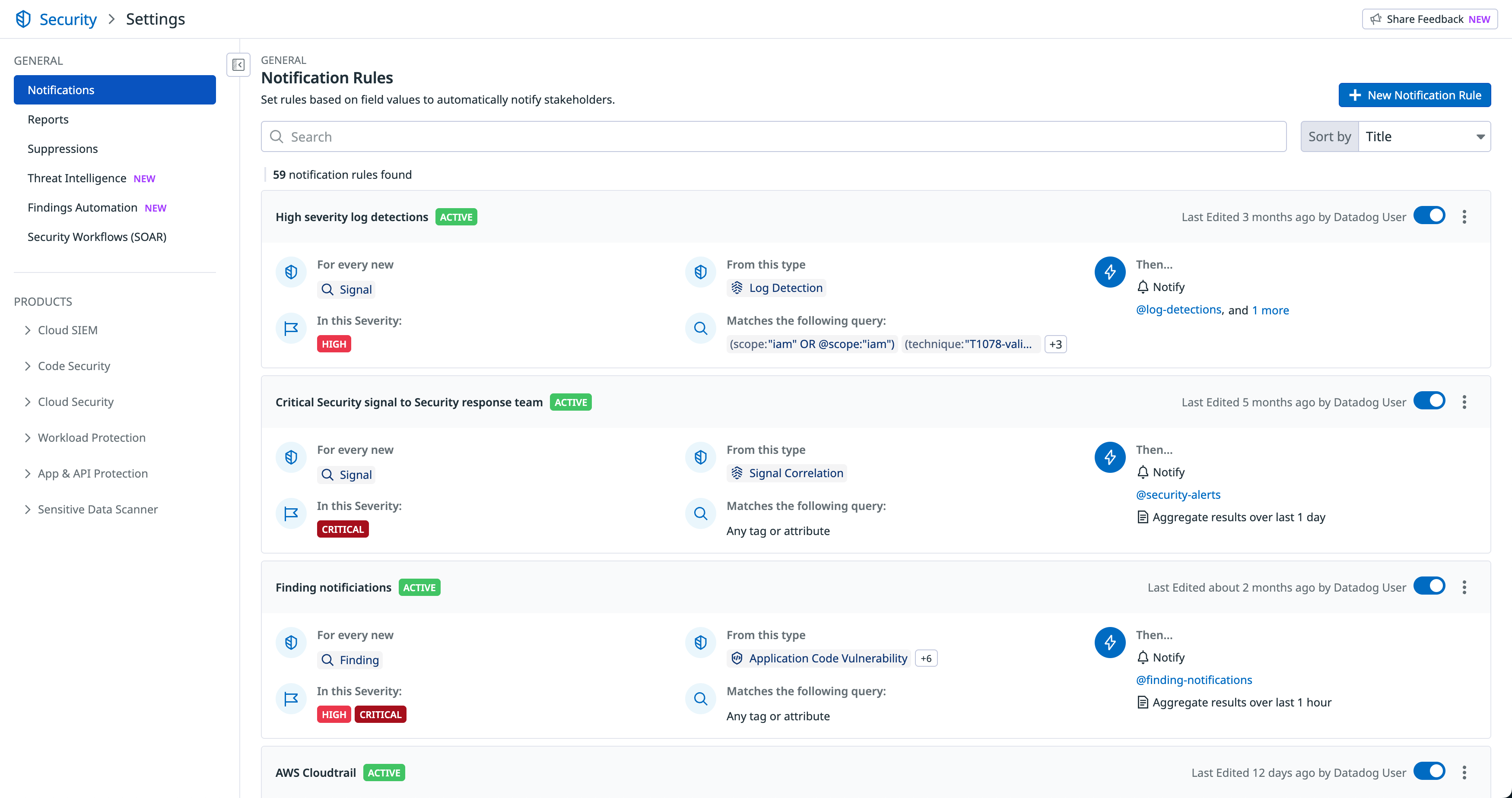Open kebab menu for AWS Cloudtrail rule
1512x798 pixels.
[1464, 772]
